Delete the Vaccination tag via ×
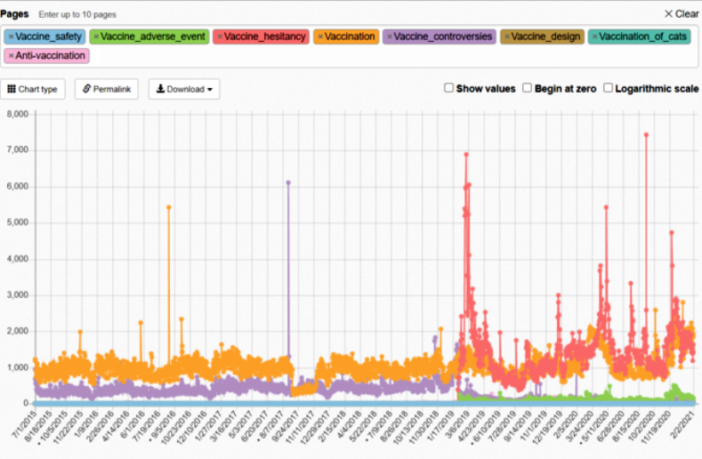This screenshot has width=702, height=459. (320, 37)
